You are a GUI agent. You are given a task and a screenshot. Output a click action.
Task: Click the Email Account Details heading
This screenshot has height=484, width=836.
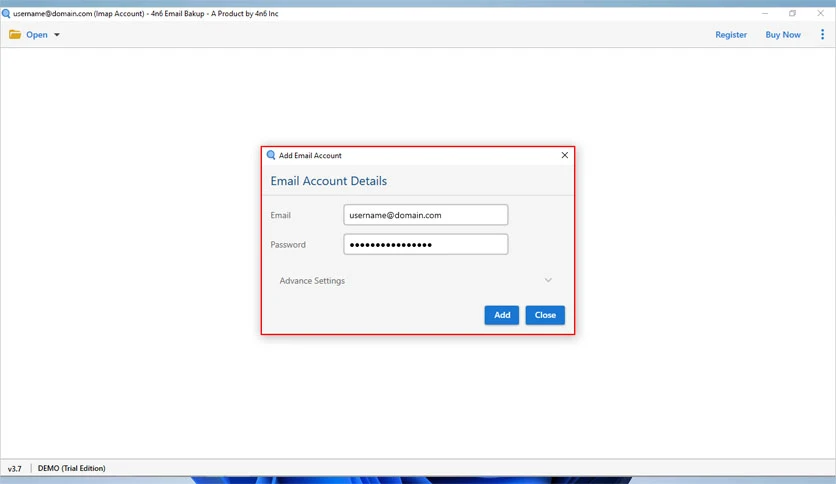[328, 181]
